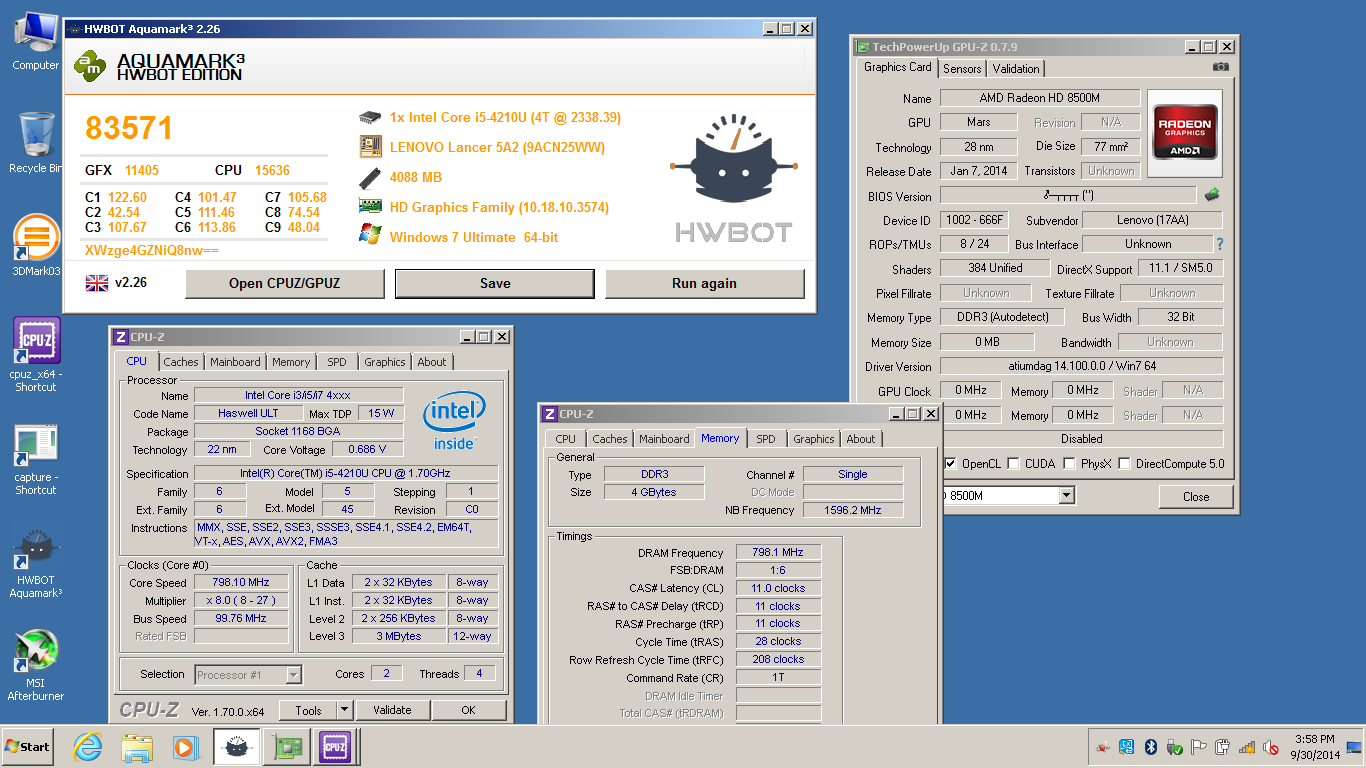Click the Tools button in CPU-Z
Viewport: 1366px width, 768px height.
click(x=308, y=710)
